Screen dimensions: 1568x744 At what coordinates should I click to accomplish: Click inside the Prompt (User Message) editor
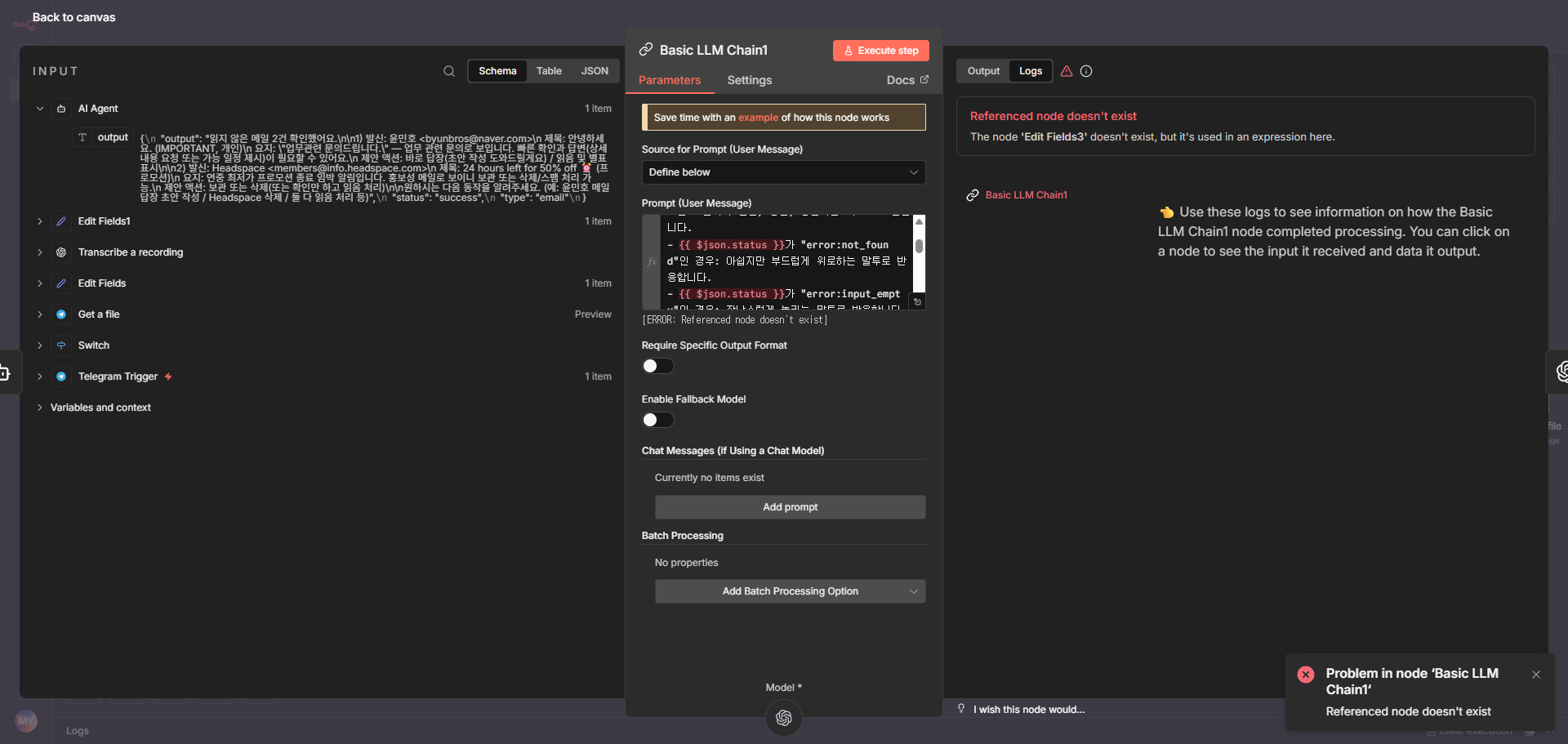click(786, 262)
